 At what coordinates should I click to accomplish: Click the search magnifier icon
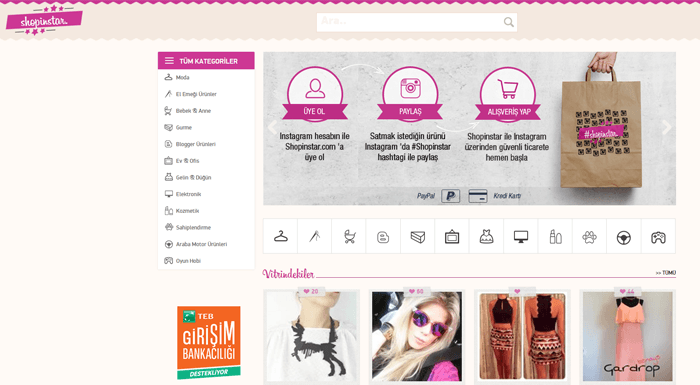pos(508,22)
